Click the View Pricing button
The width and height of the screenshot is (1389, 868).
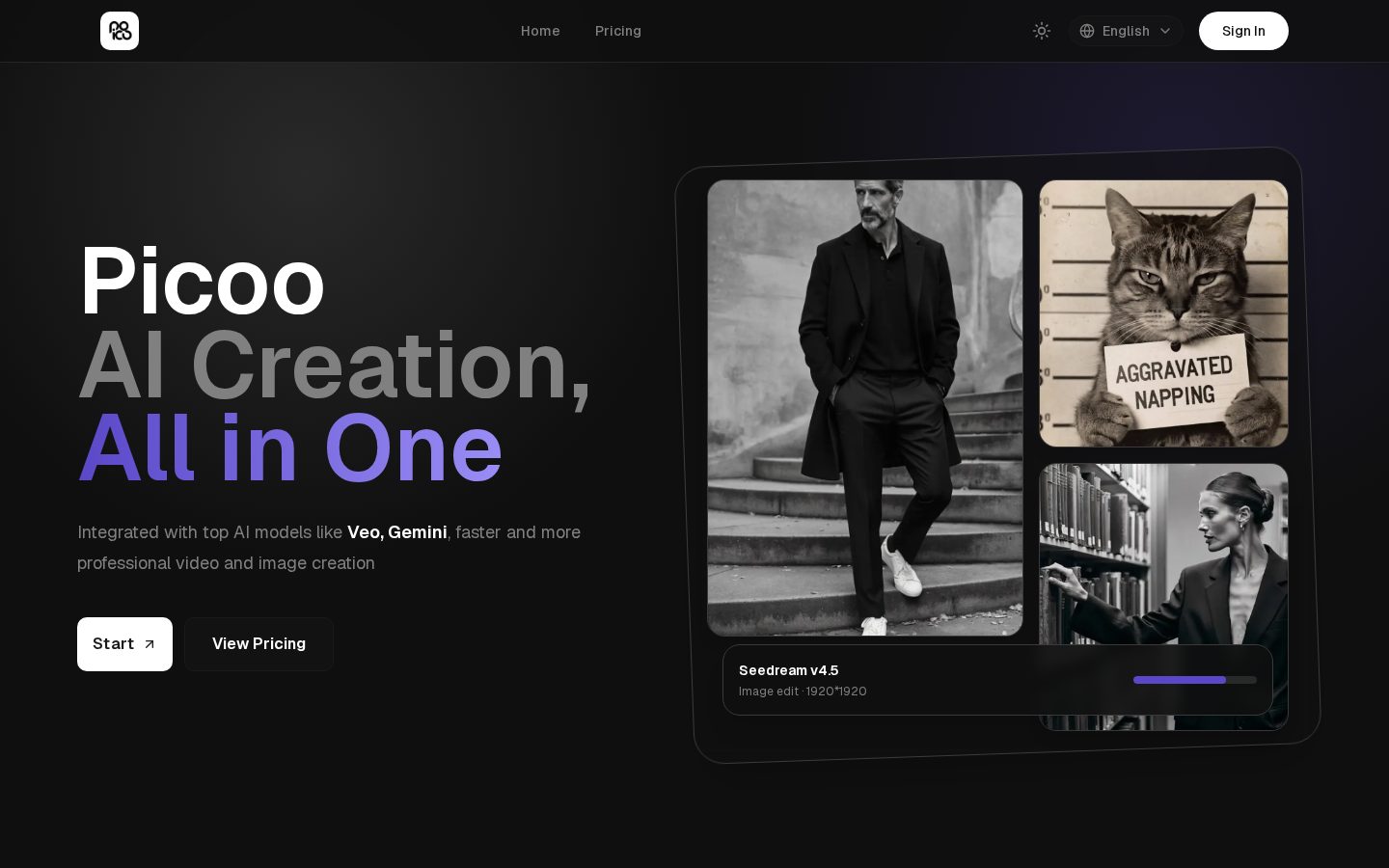pyautogui.click(x=259, y=644)
